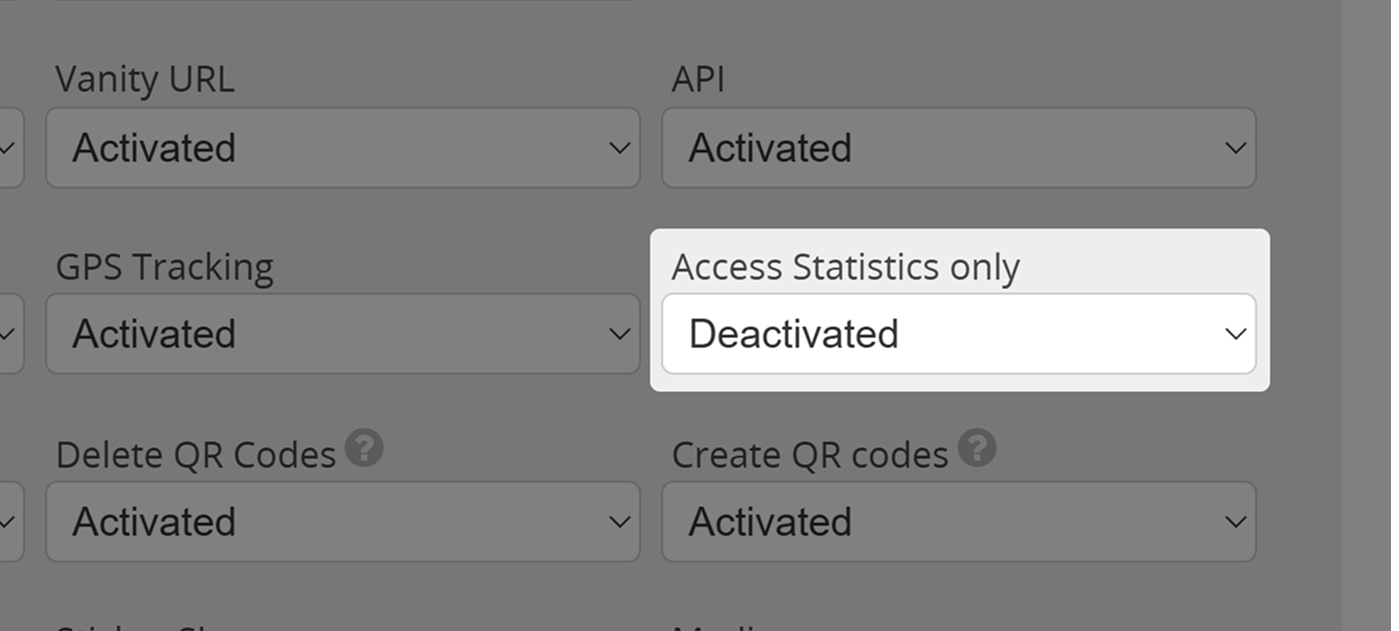Expand the GPS Tracking dropdown
Viewport: 1399px width, 631px height.
[342, 334]
